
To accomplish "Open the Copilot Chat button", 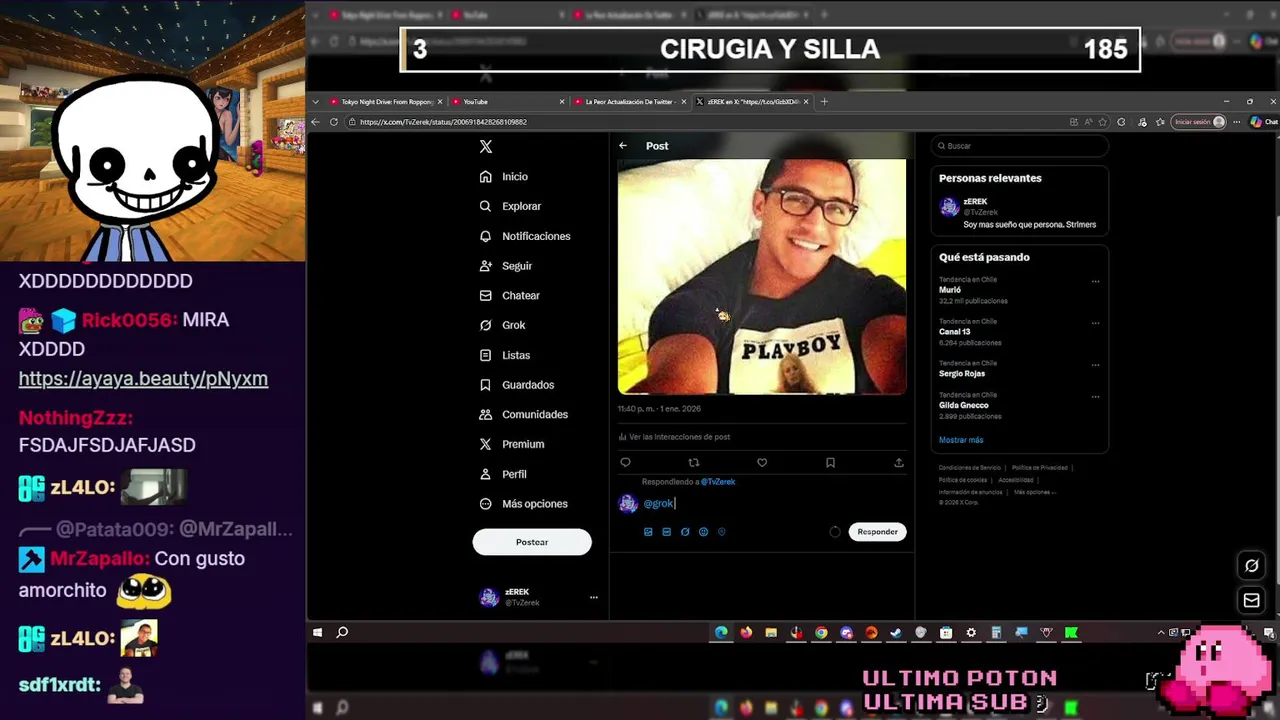I will tap(1263, 122).
